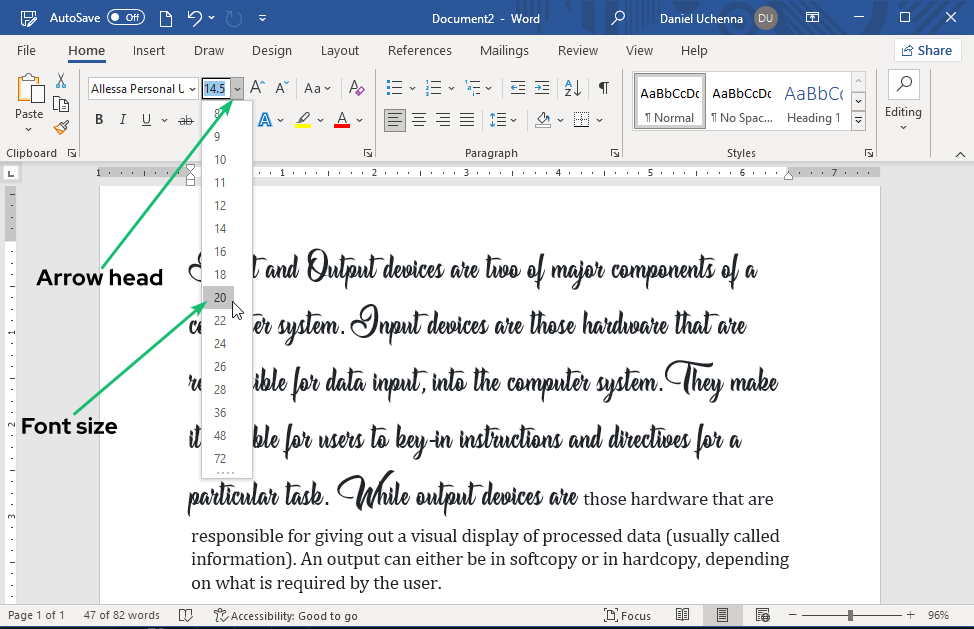Screen dimensions: 974x629
Task: Click the Sort icon in Paragraph group
Action: point(571,88)
